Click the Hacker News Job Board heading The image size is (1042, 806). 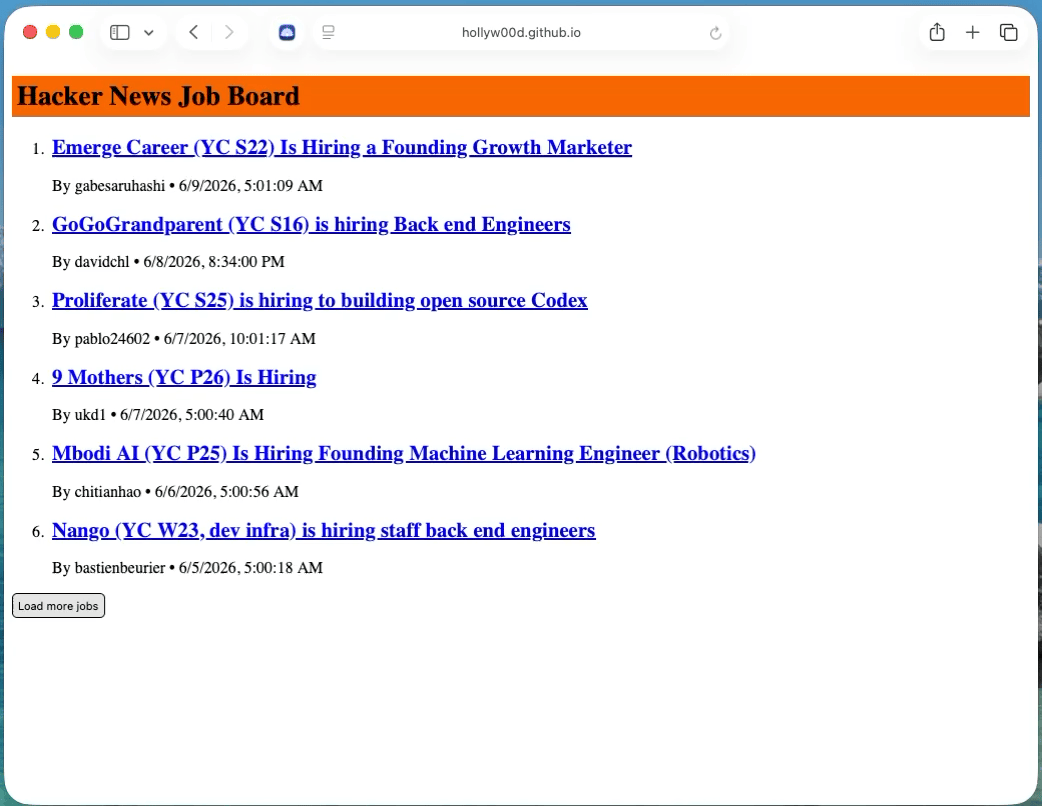[x=158, y=96]
